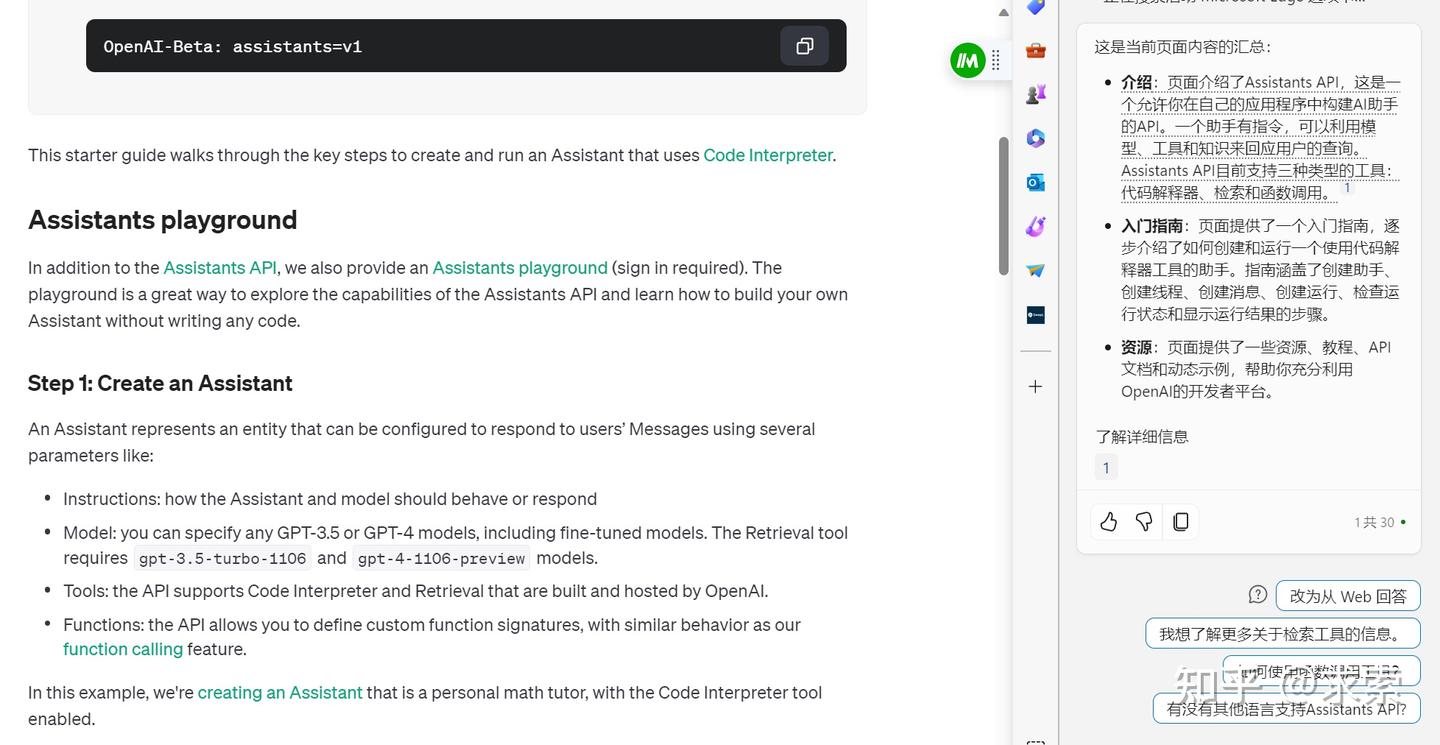Open the Games chess icon in sidebar
This screenshot has height=745, width=1440.
1036,94
